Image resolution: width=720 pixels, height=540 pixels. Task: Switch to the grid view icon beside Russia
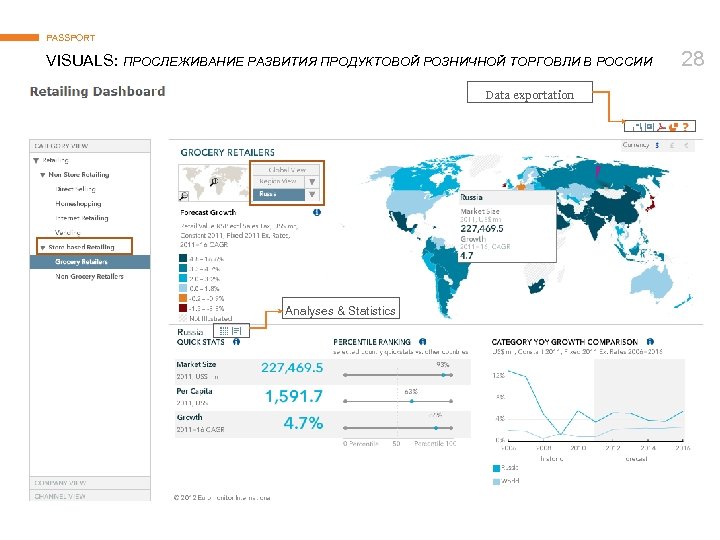224,331
